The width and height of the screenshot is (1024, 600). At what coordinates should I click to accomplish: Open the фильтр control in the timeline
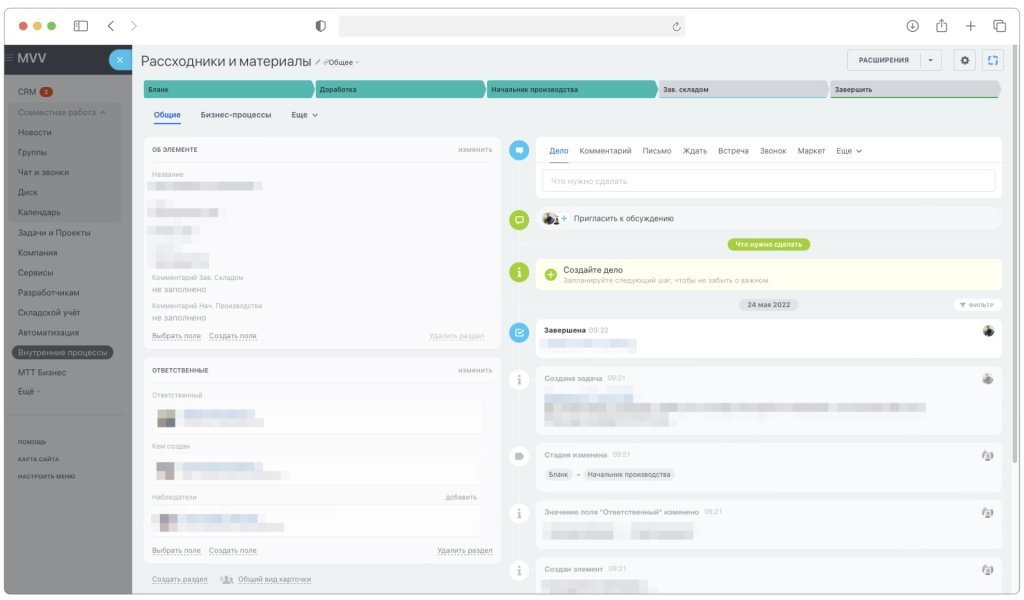click(977, 305)
